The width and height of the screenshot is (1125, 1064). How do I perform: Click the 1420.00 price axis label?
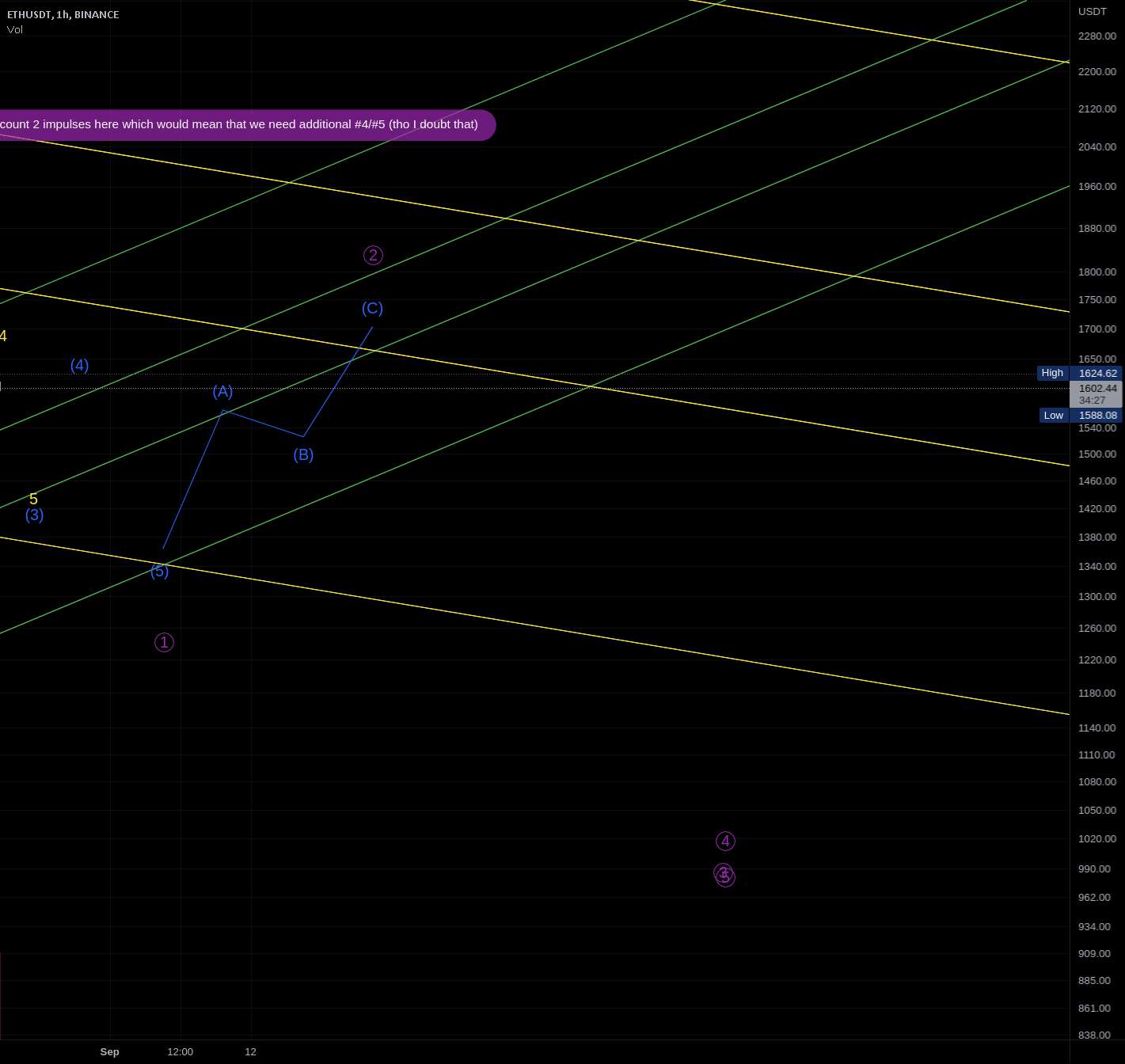pos(1097,509)
